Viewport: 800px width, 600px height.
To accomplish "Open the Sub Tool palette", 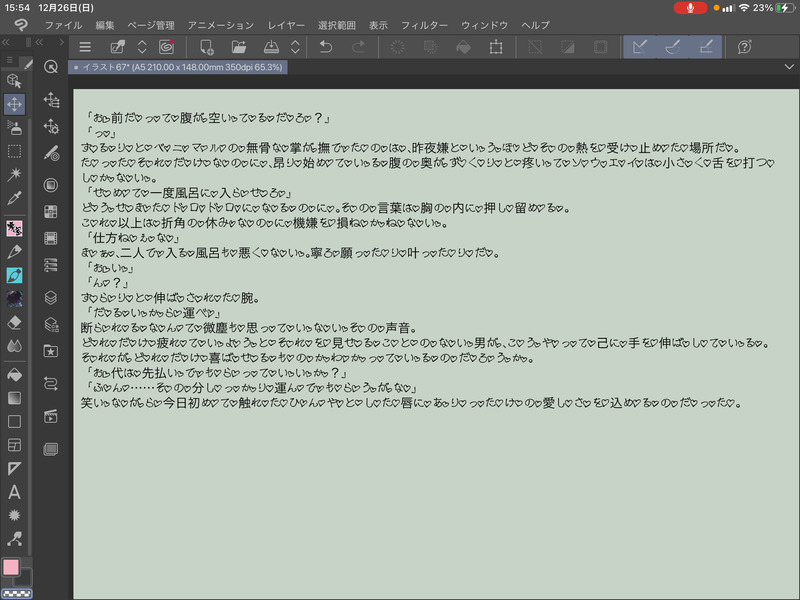I will (x=51, y=100).
